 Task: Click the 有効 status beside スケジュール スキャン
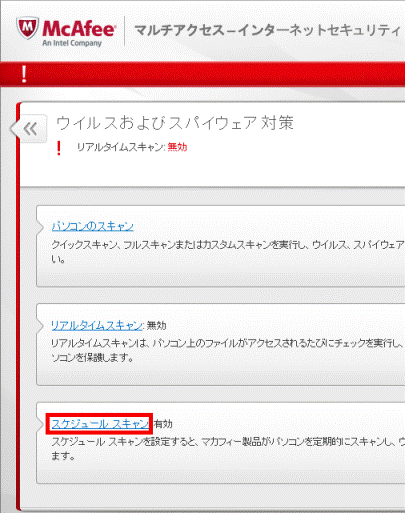click(163, 424)
